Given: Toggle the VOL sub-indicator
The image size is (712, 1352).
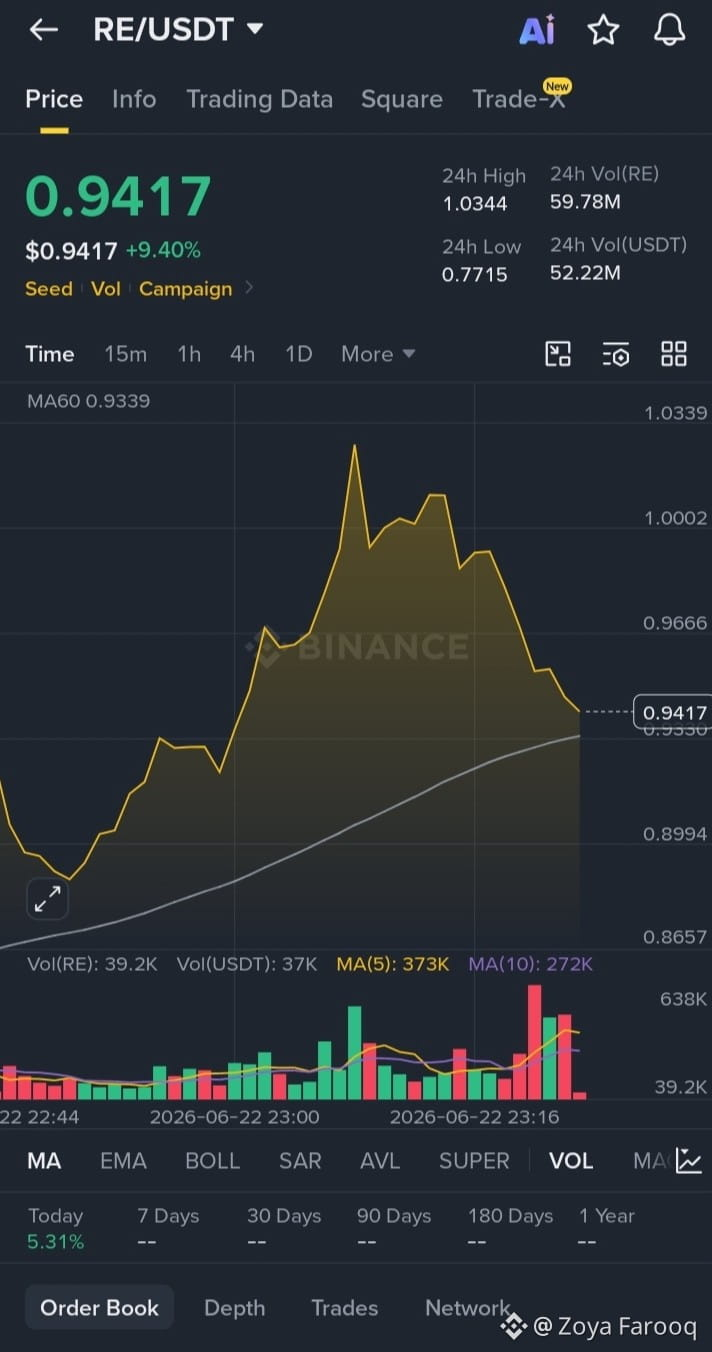Looking at the screenshot, I should [x=571, y=1161].
